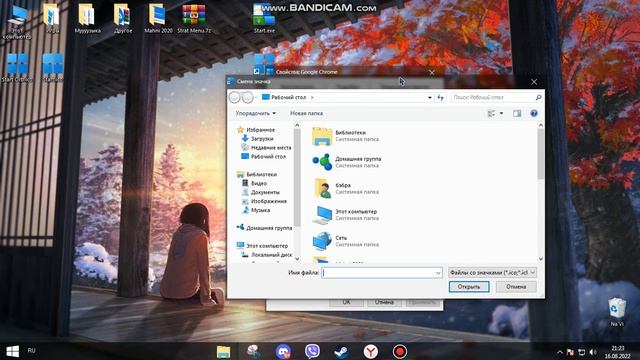Viewport: 640px width, 360px height.
Task: Select Видео library in navigation pane
Action: tap(254, 183)
